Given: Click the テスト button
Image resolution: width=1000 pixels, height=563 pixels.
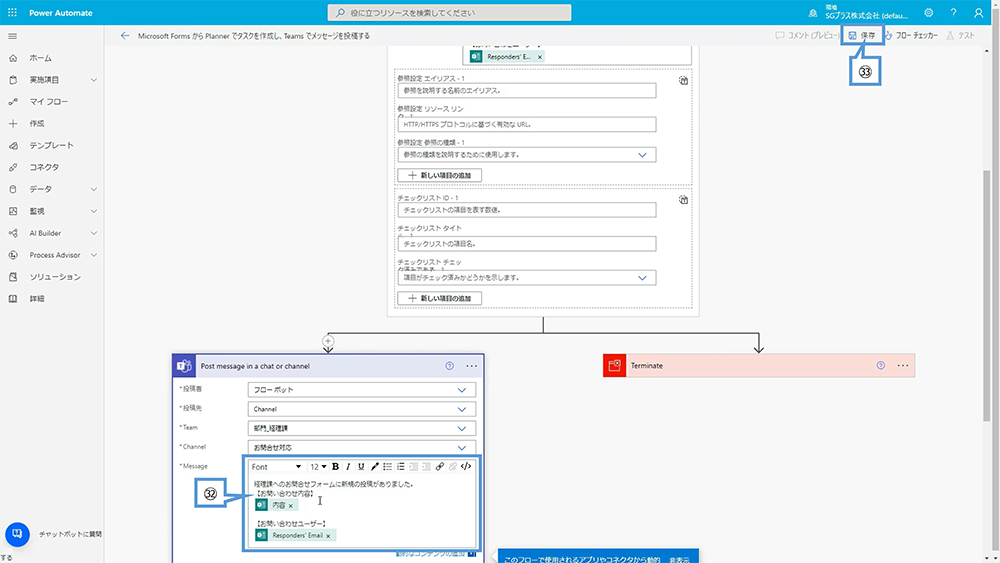Looking at the screenshot, I should 960,36.
